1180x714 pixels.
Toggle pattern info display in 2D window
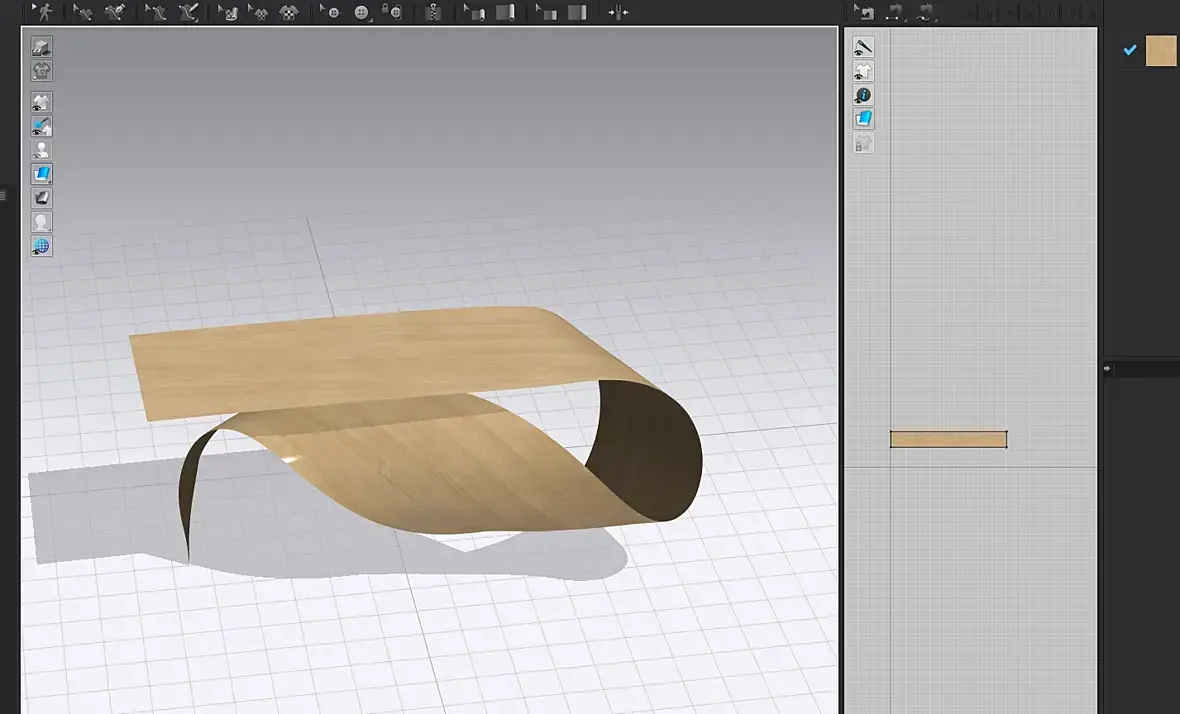[863, 95]
